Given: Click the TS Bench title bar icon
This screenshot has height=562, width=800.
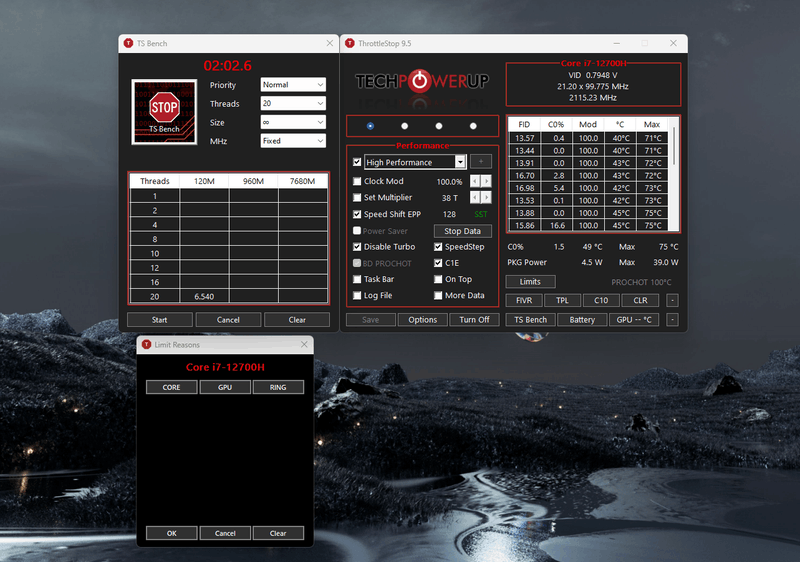Looking at the screenshot, I should click(x=129, y=43).
